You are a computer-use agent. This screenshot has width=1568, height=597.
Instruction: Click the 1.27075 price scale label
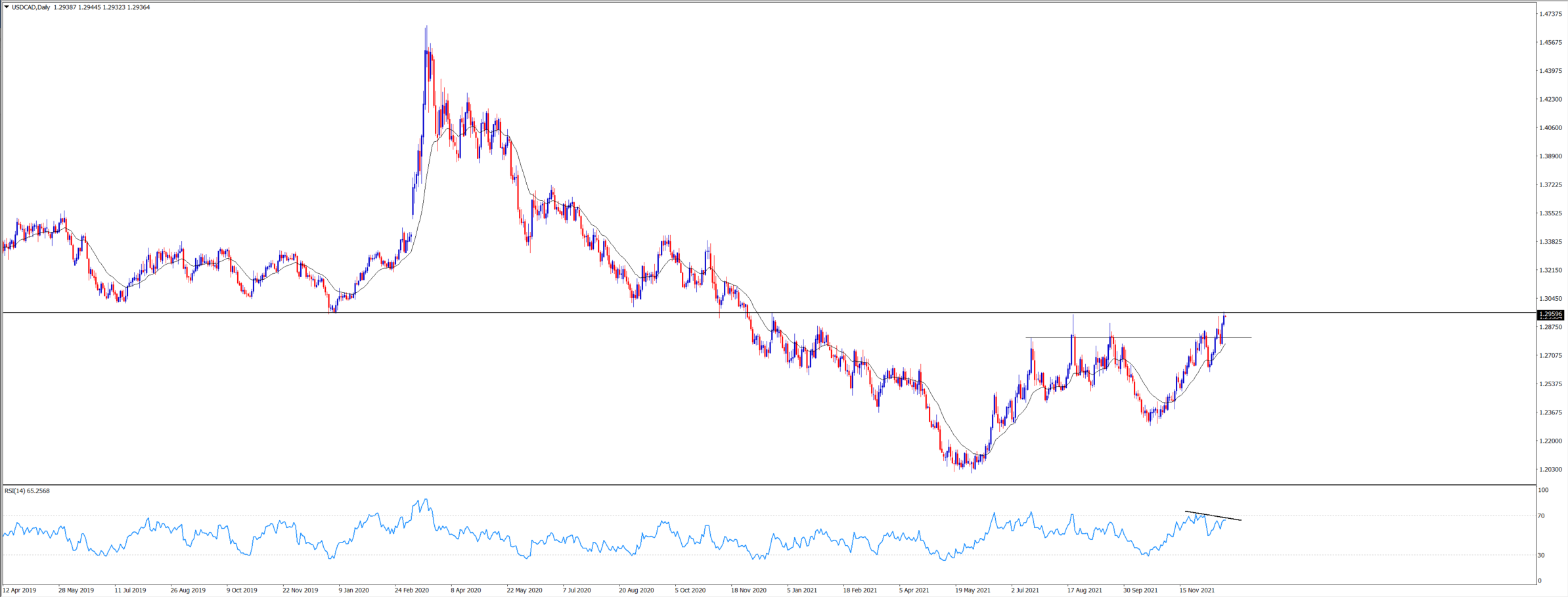(1550, 355)
